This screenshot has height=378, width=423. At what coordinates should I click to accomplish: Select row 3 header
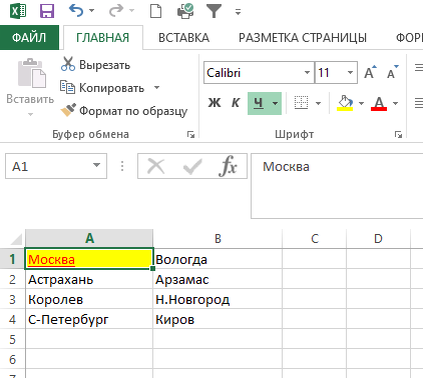click(x=12, y=299)
